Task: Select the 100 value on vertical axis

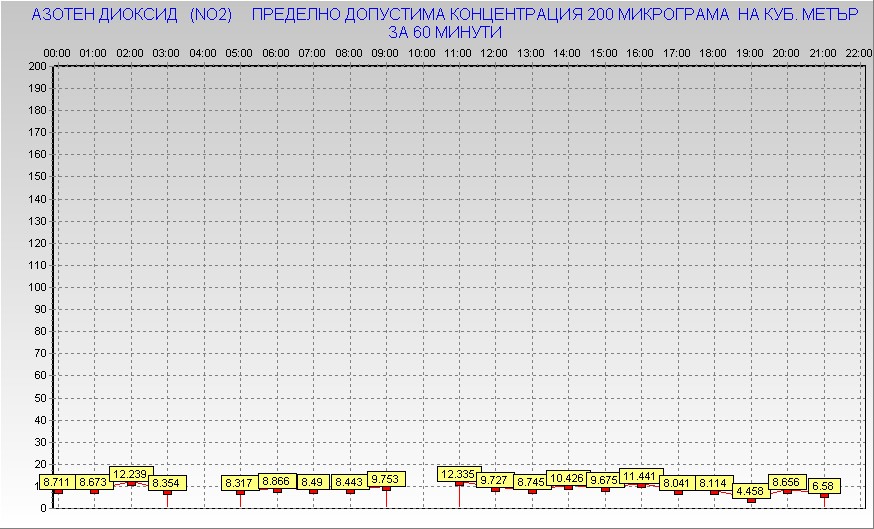Action: click(x=37, y=287)
